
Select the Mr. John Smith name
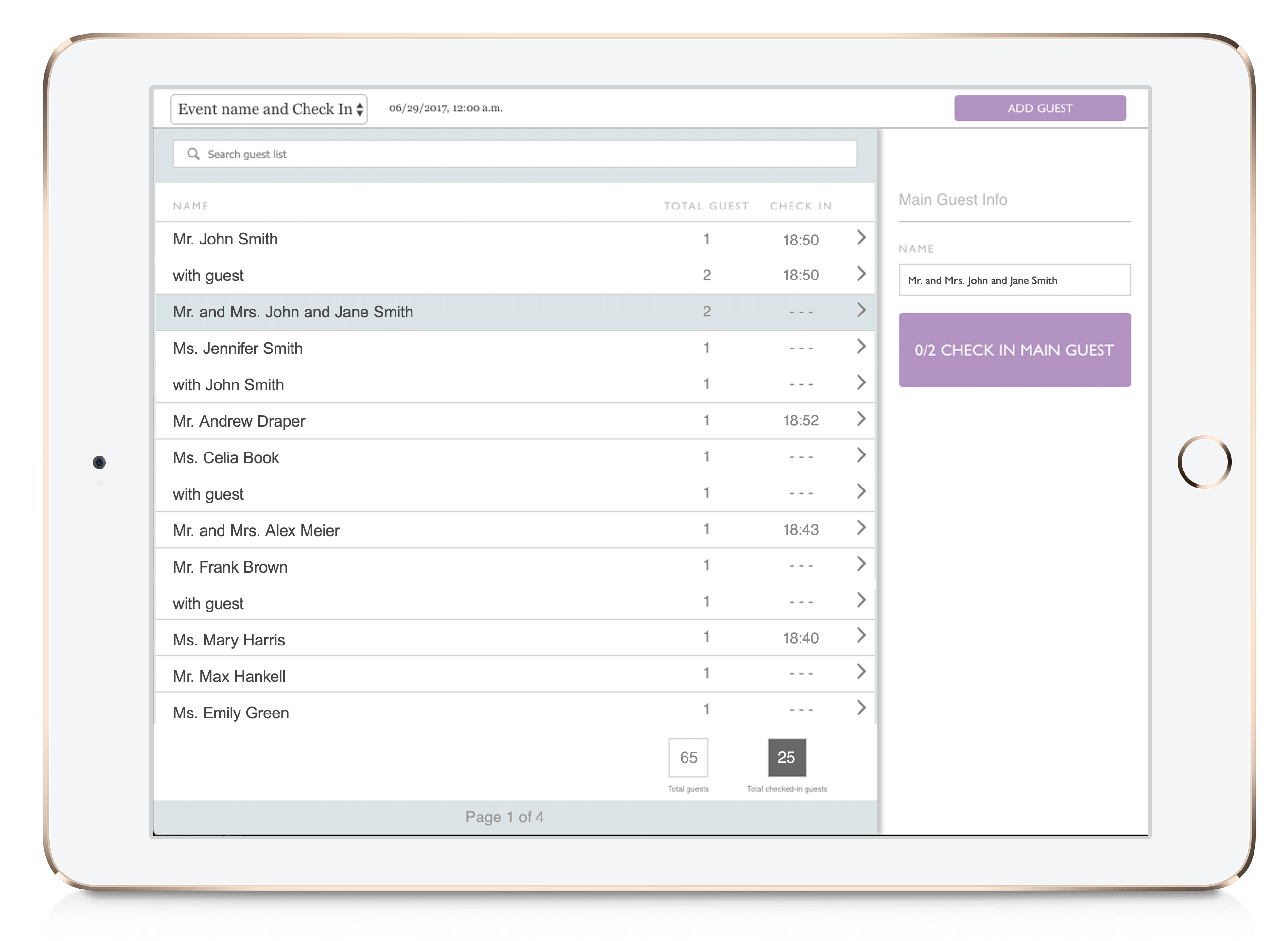[x=225, y=239]
